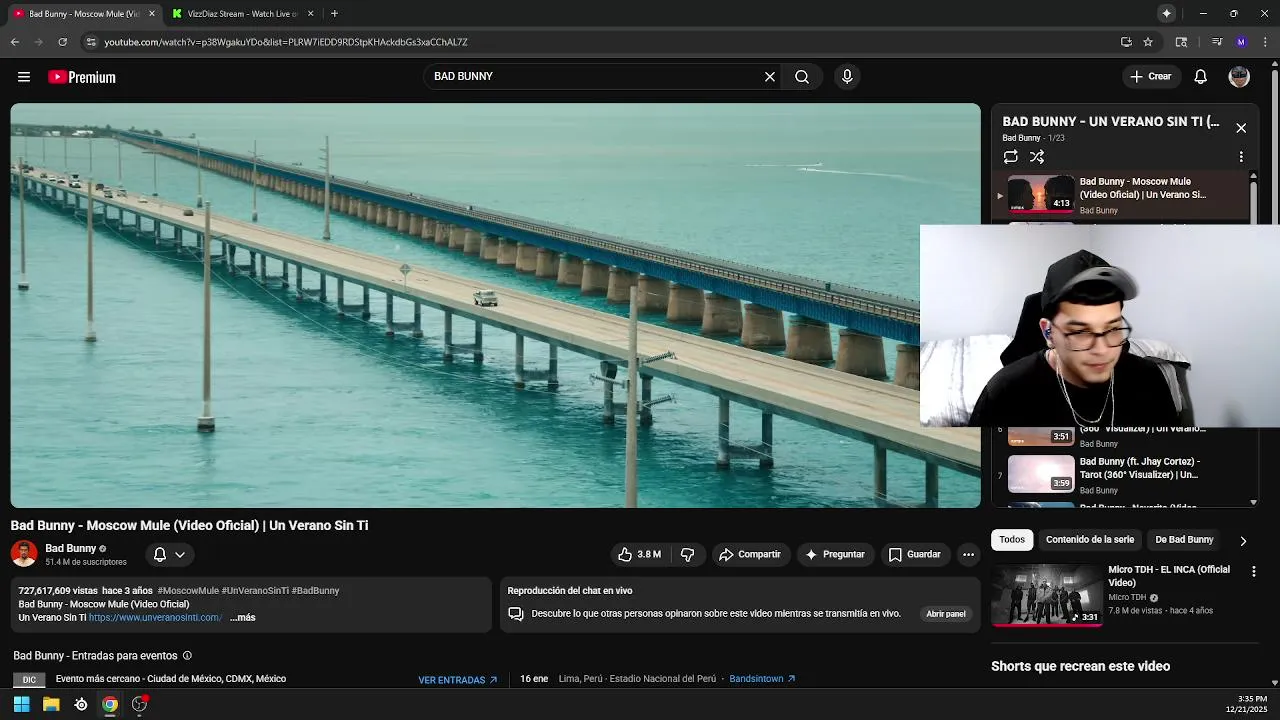Select the De Bad Bunny chip
Viewport: 1280px width, 720px height.
1184,540
